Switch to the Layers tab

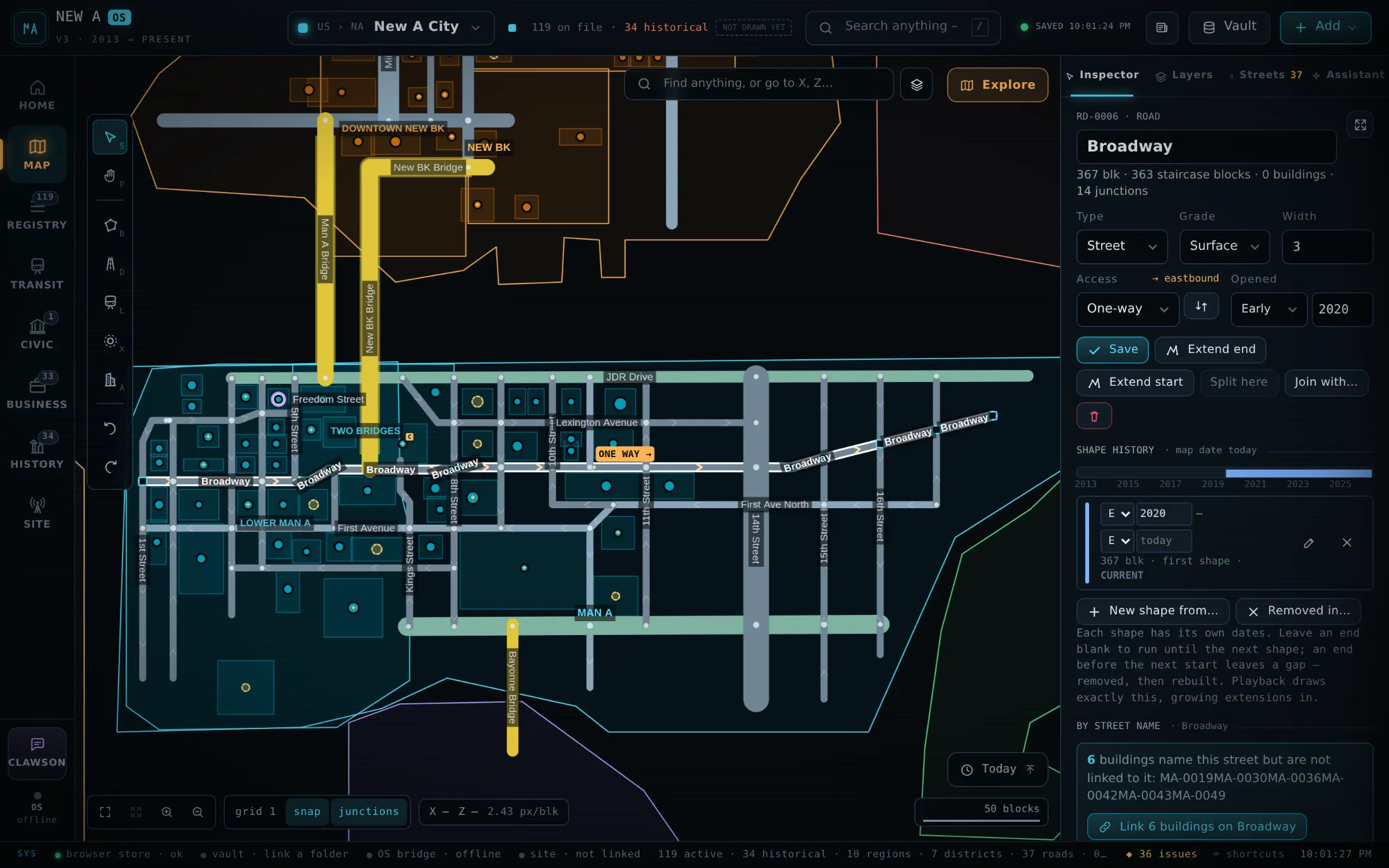[x=1184, y=75]
